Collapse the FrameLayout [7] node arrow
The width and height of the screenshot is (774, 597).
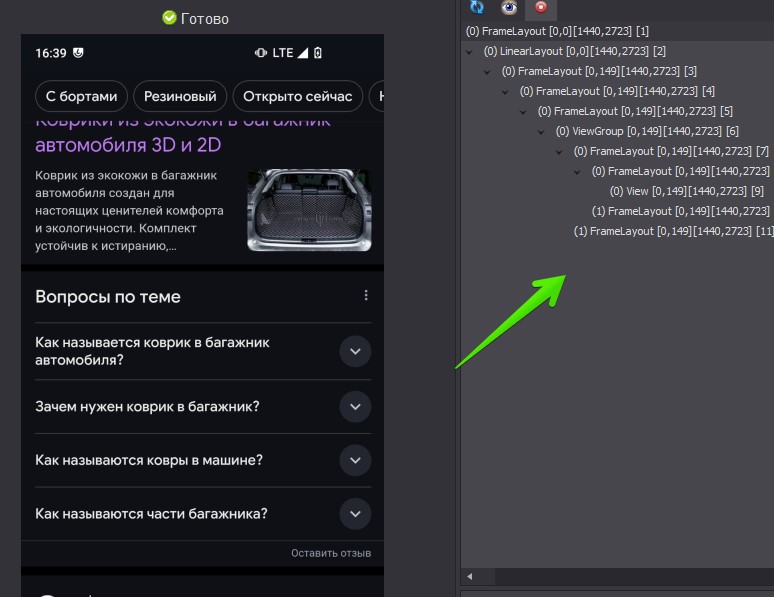(x=559, y=152)
